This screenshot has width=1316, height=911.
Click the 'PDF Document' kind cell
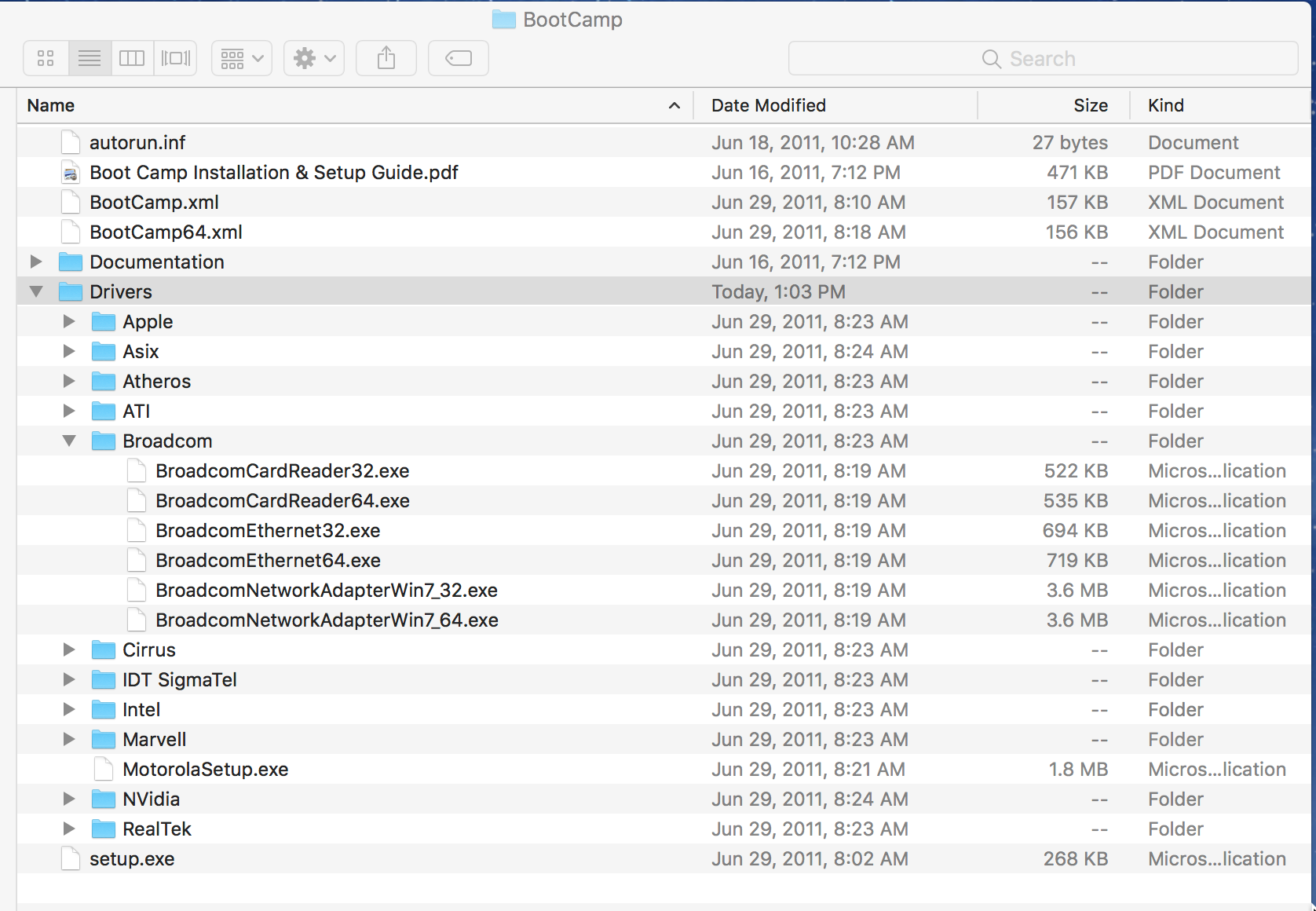tap(1214, 173)
